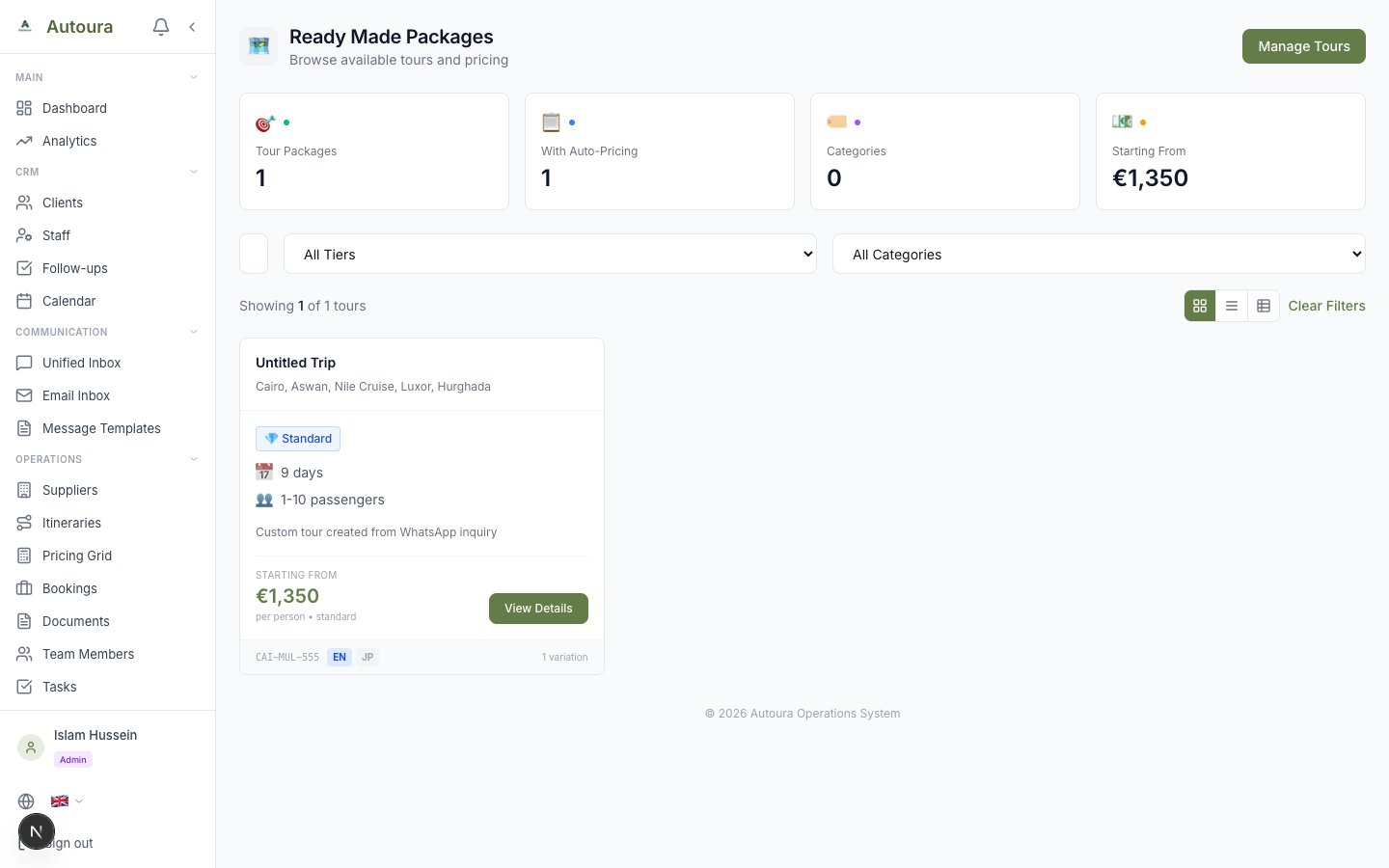The width and height of the screenshot is (1389, 868).
Task: Collapse the CRM section
Action: pyautogui.click(x=194, y=172)
